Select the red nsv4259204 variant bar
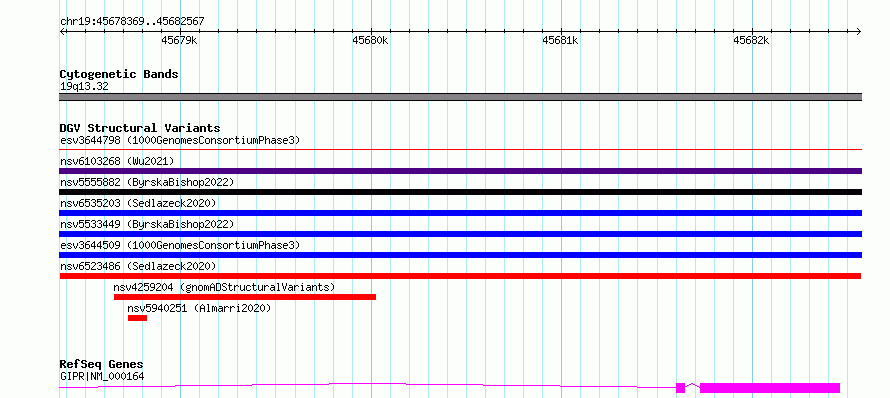The height and width of the screenshot is (398, 890). pyautogui.click(x=245, y=297)
